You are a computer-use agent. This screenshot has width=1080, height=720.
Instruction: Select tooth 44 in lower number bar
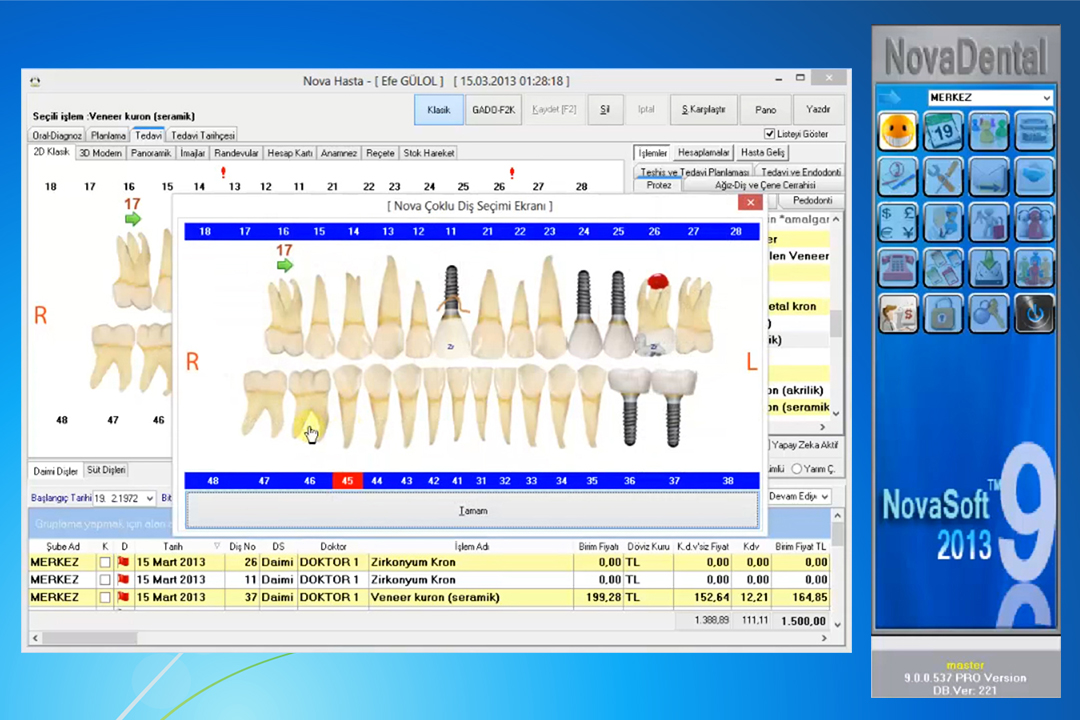(x=377, y=481)
